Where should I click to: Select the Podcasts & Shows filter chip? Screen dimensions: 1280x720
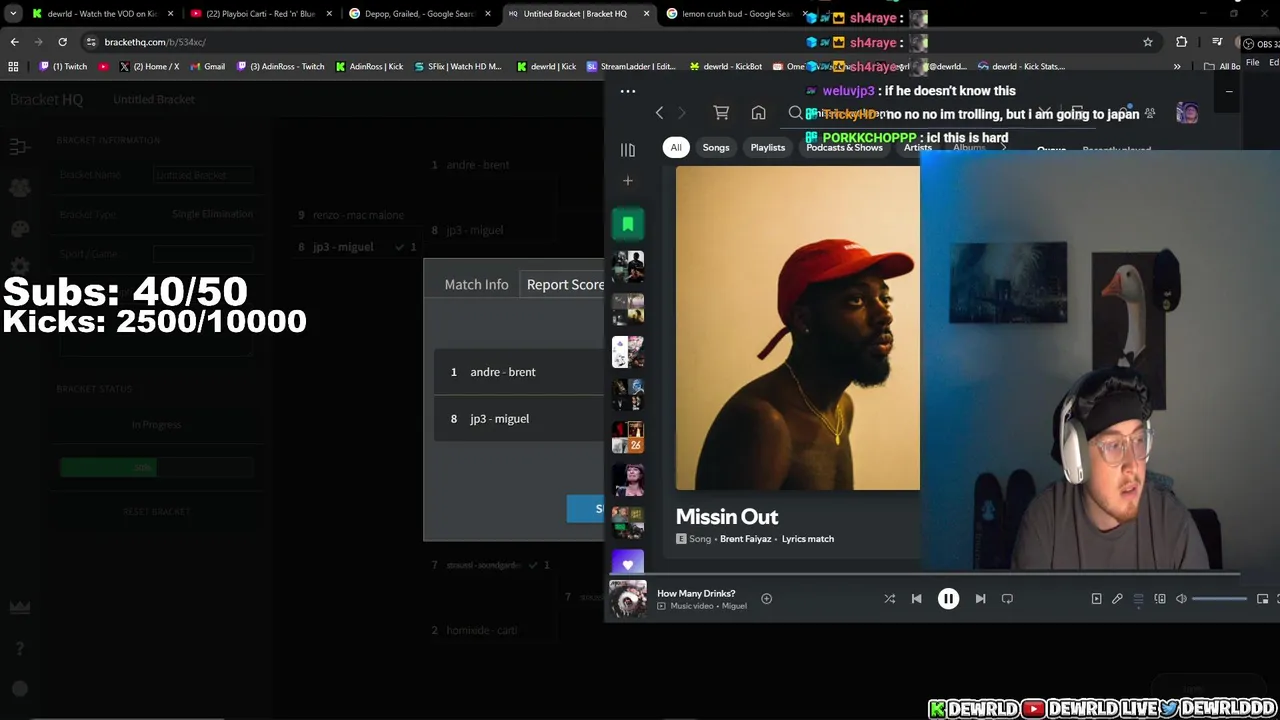tap(844, 148)
